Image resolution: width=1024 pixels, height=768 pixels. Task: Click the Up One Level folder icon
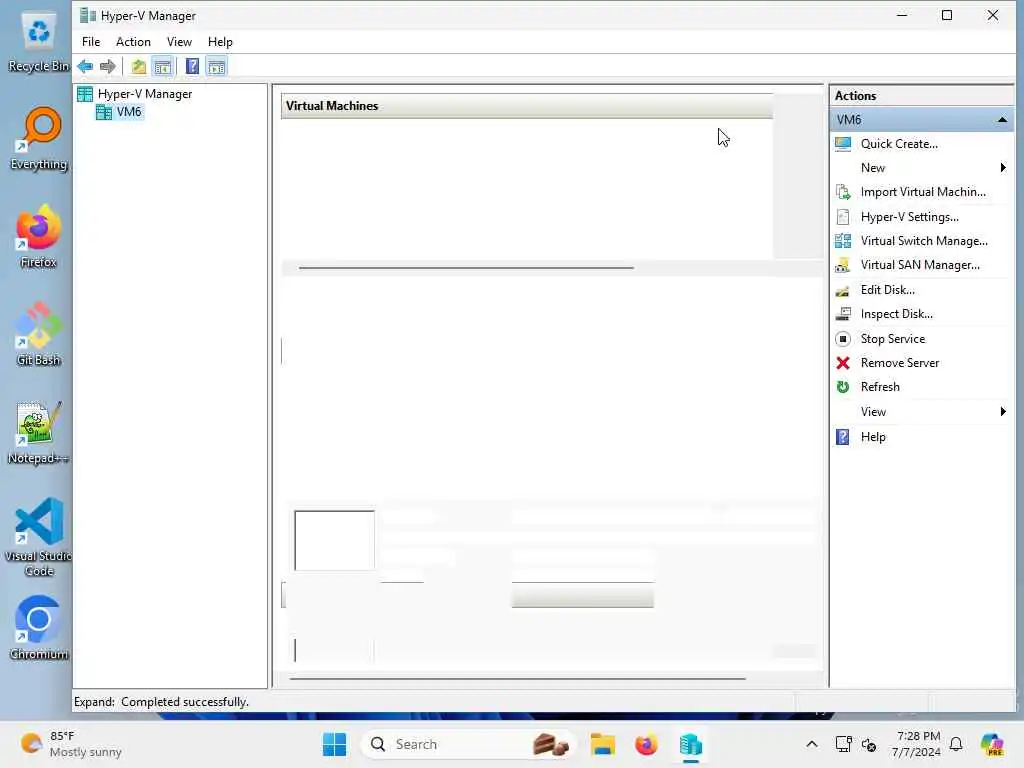pyautogui.click(x=138, y=67)
